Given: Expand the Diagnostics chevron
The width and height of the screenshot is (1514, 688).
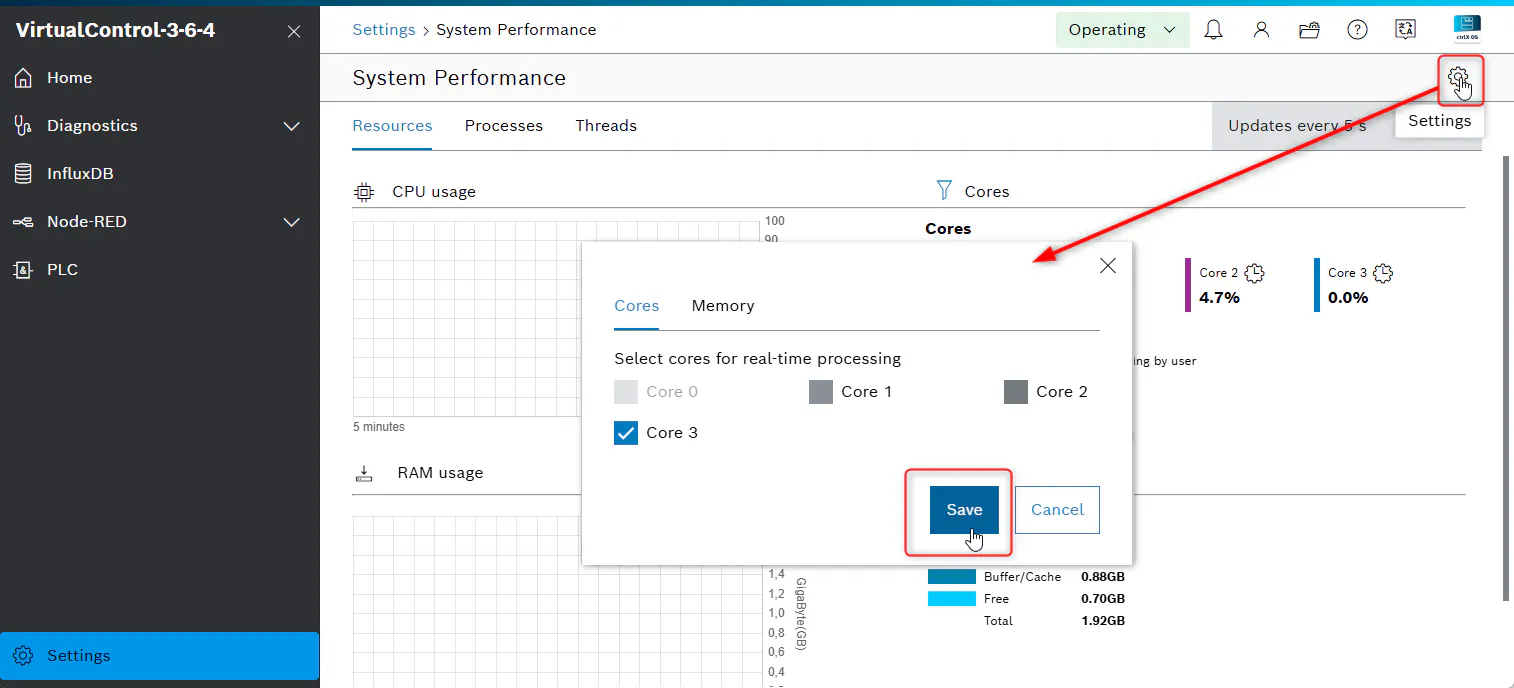Looking at the screenshot, I should (291, 126).
